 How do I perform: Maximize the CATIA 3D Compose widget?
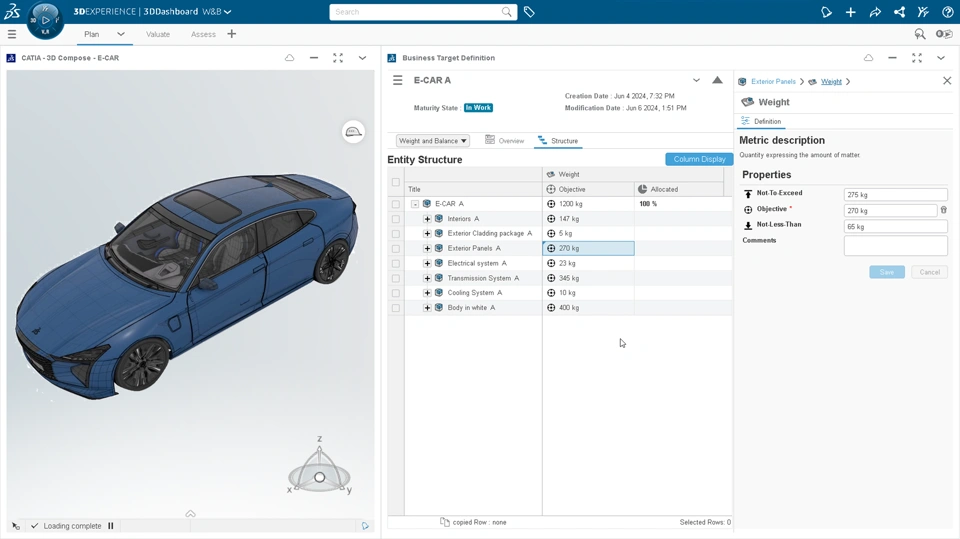(338, 58)
